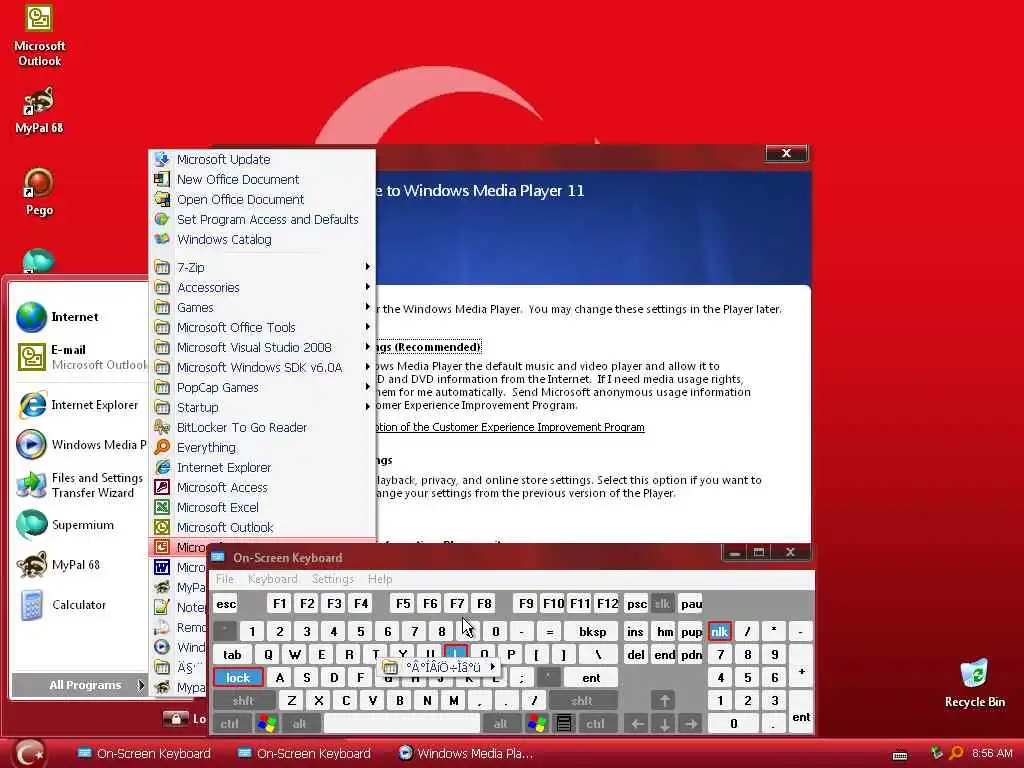Viewport: 1024px width, 768px height.
Task: Open All Programs menu
Action: coord(80,685)
